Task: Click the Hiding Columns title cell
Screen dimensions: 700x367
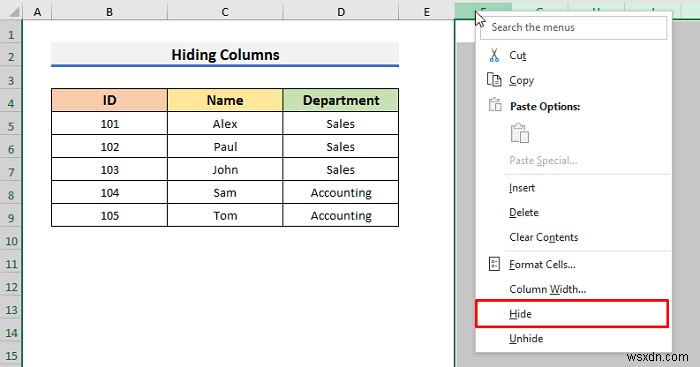Action: tap(225, 54)
